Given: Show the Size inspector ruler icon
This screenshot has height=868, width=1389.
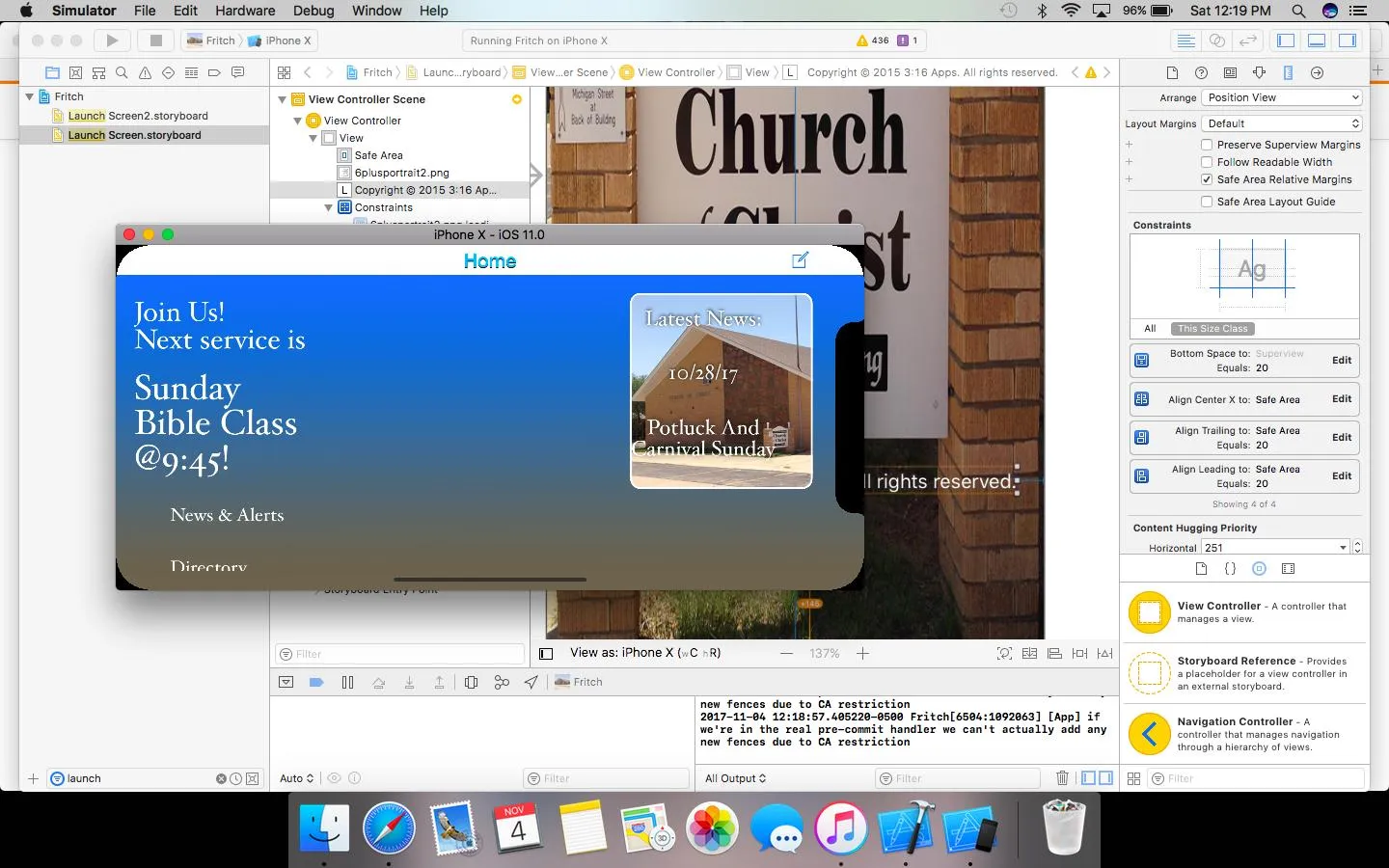Looking at the screenshot, I should [x=1288, y=72].
